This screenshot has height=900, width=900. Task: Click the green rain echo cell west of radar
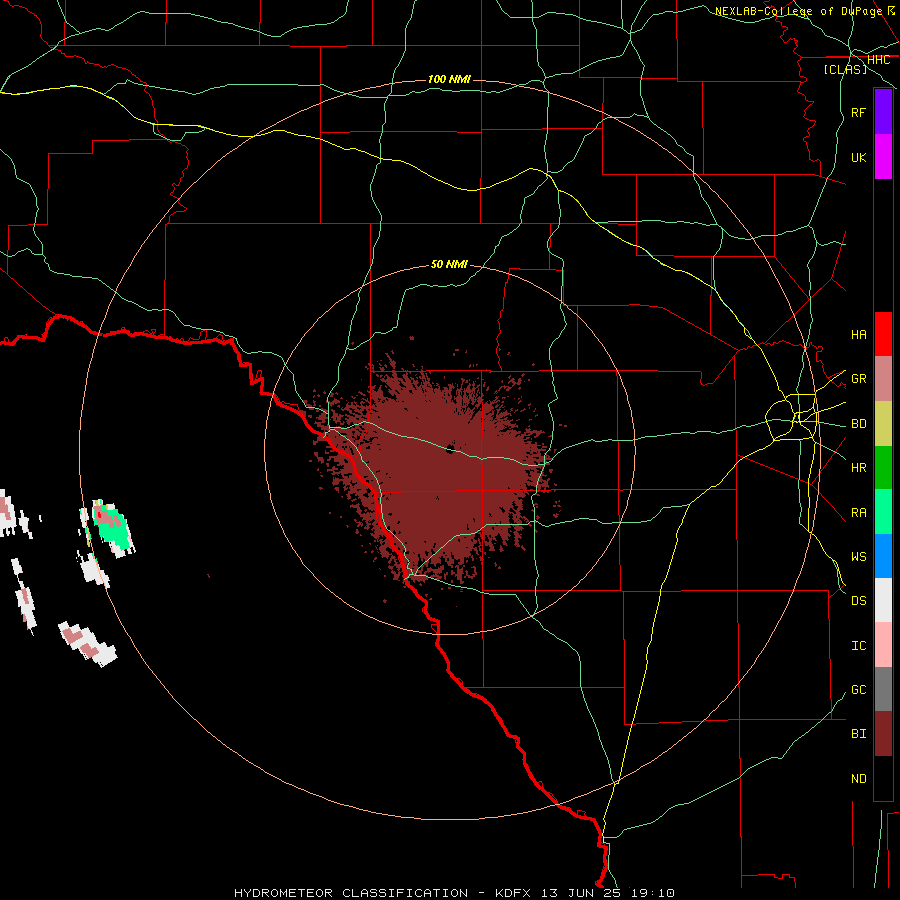point(114,526)
